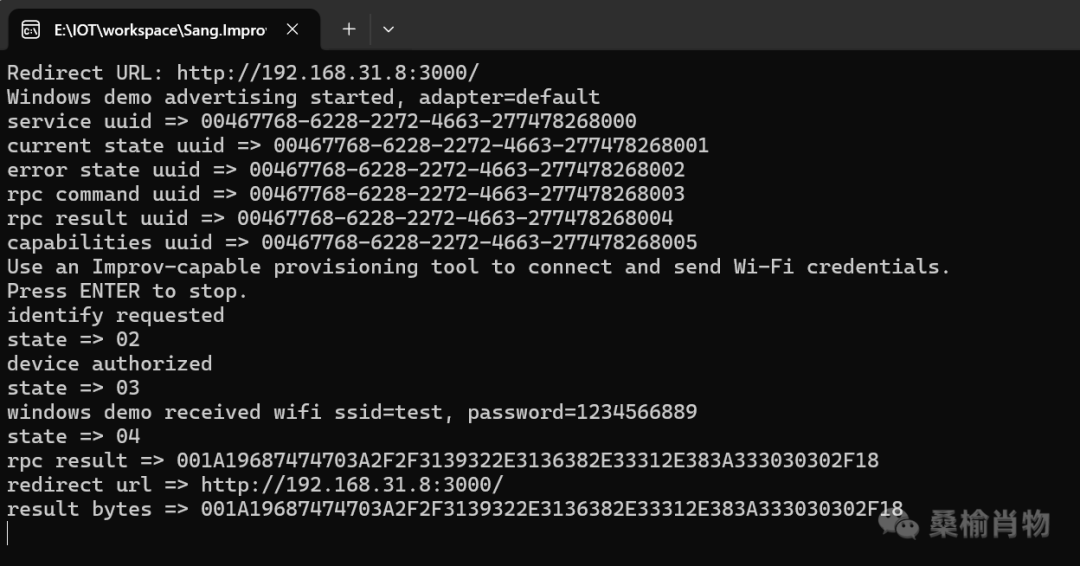Image resolution: width=1080 pixels, height=566 pixels.
Task: Click the current state uuid value
Action: (x=491, y=145)
